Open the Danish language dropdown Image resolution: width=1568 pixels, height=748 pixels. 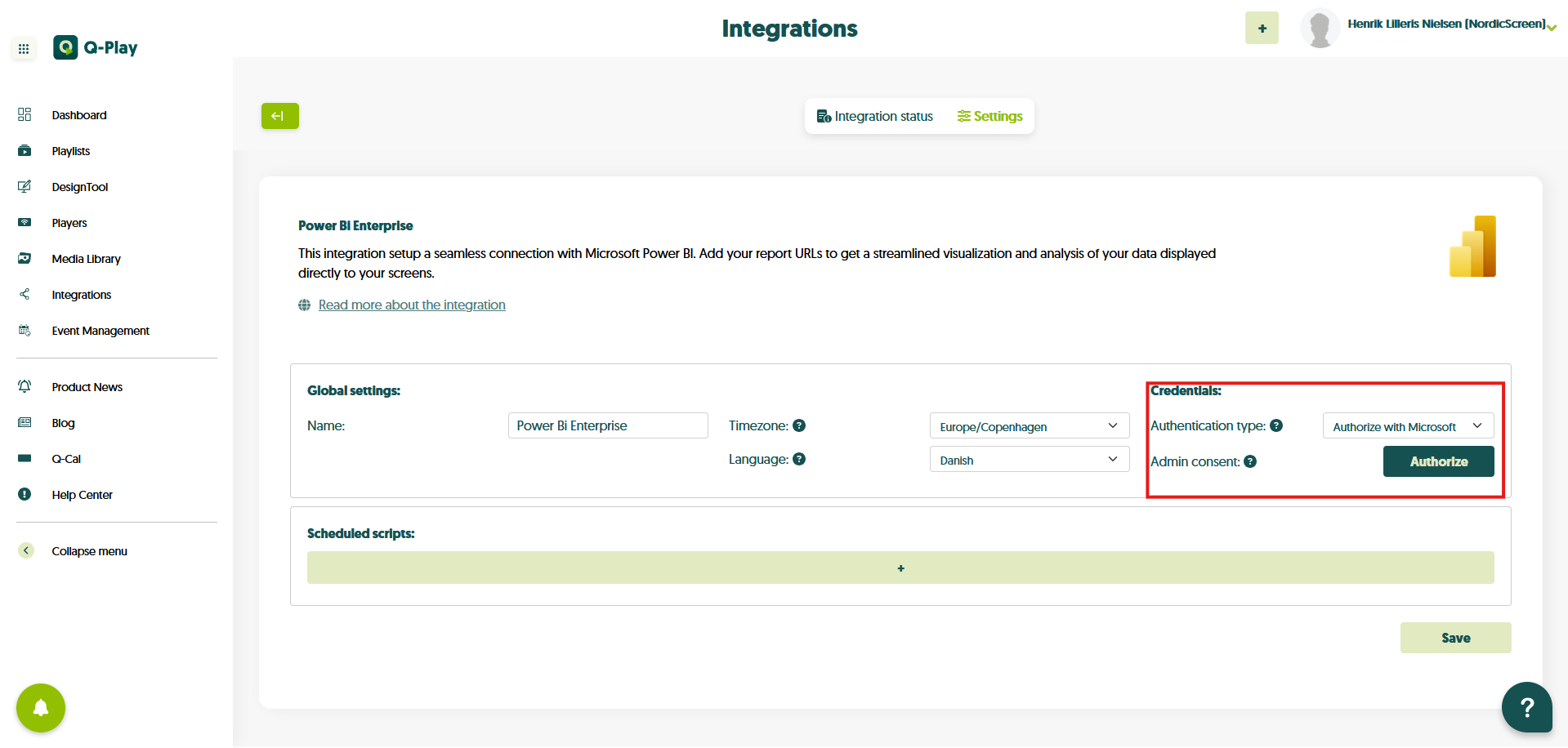click(x=1029, y=460)
